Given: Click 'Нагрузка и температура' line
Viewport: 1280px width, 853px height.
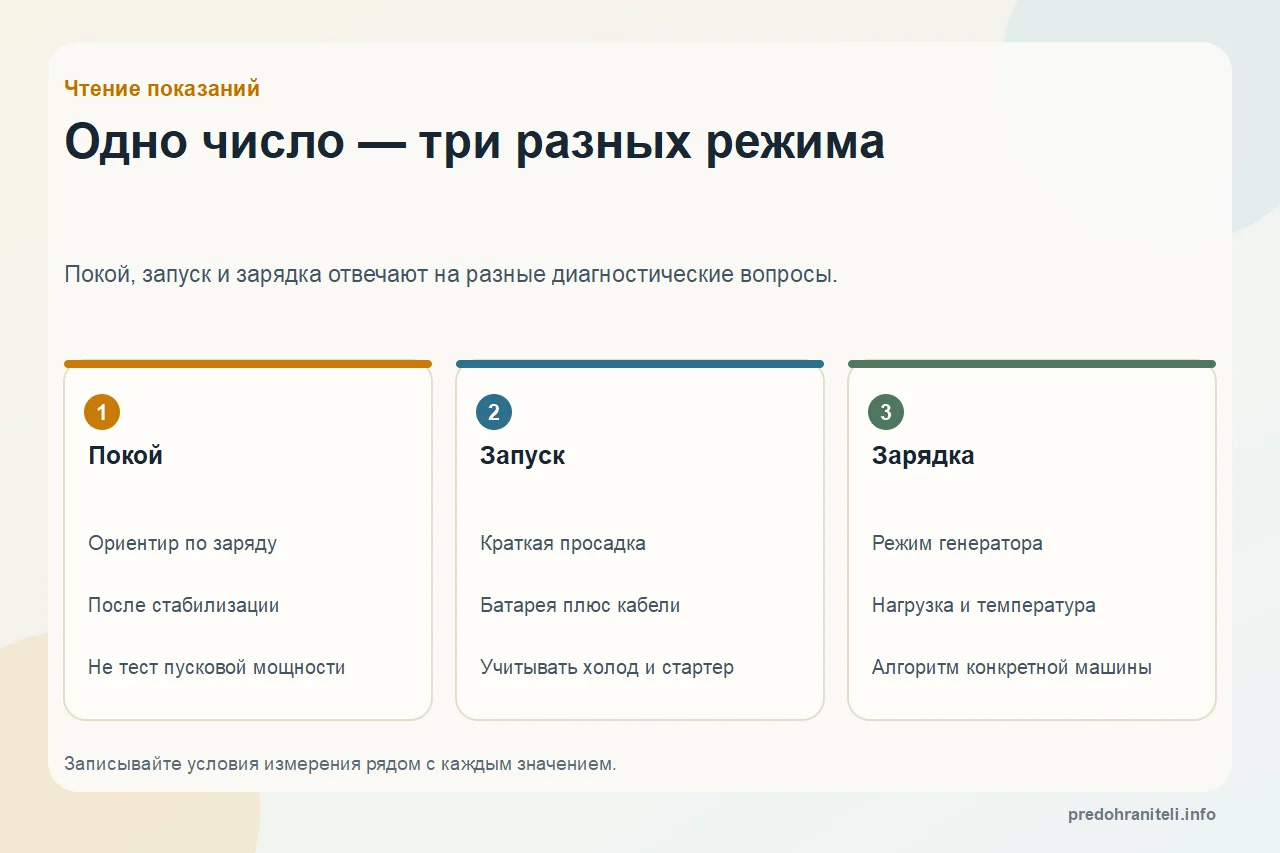Looking at the screenshot, I should pos(983,606).
